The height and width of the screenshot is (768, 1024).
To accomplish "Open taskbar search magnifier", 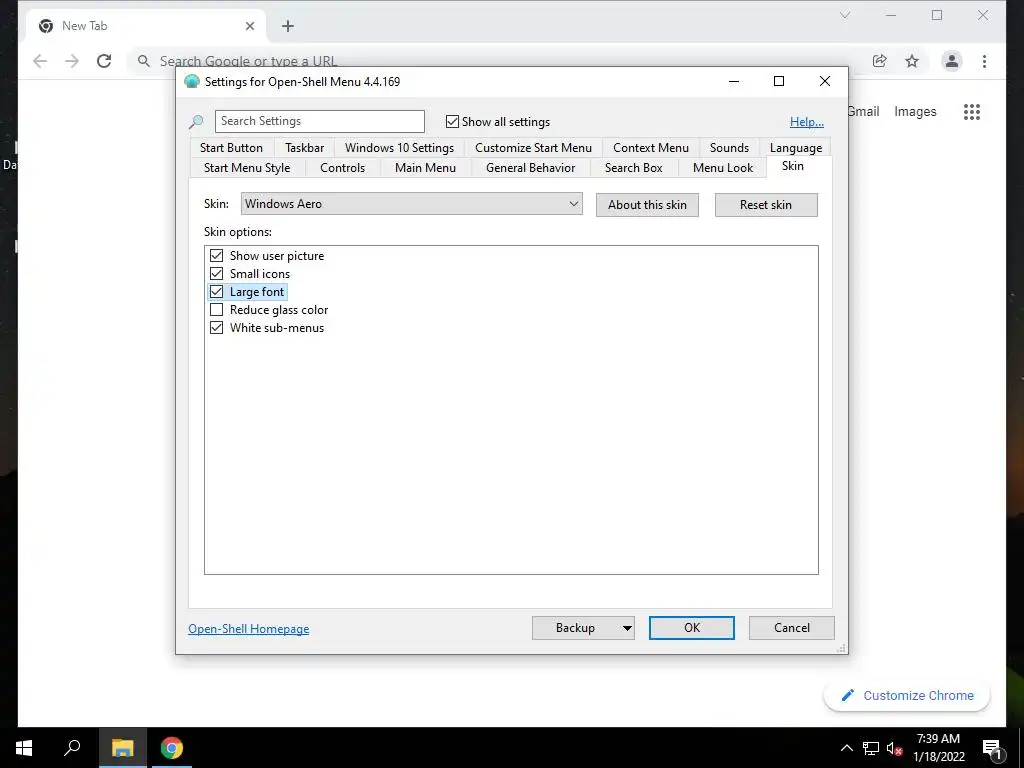I will pyautogui.click(x=72, y=747).
